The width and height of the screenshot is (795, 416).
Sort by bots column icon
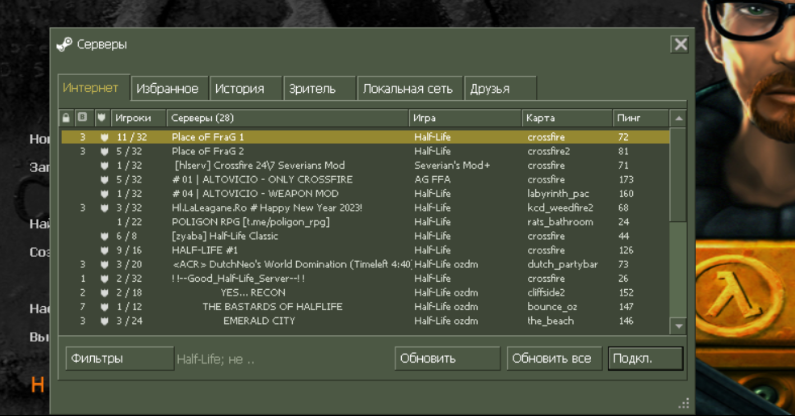(82, 118)
